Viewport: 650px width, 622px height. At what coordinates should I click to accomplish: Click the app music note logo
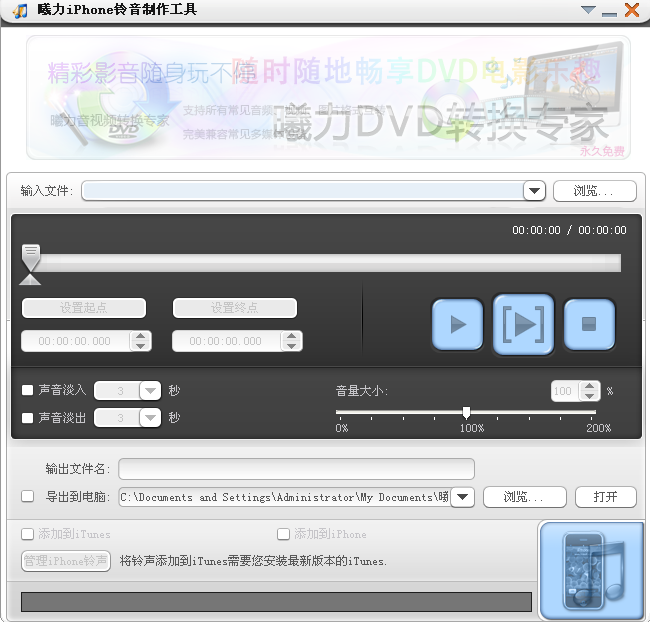pos(20,10)
